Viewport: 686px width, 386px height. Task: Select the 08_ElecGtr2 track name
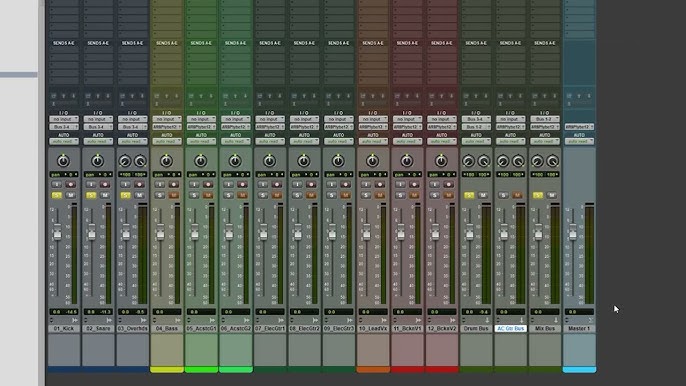(x=304, y=328)
